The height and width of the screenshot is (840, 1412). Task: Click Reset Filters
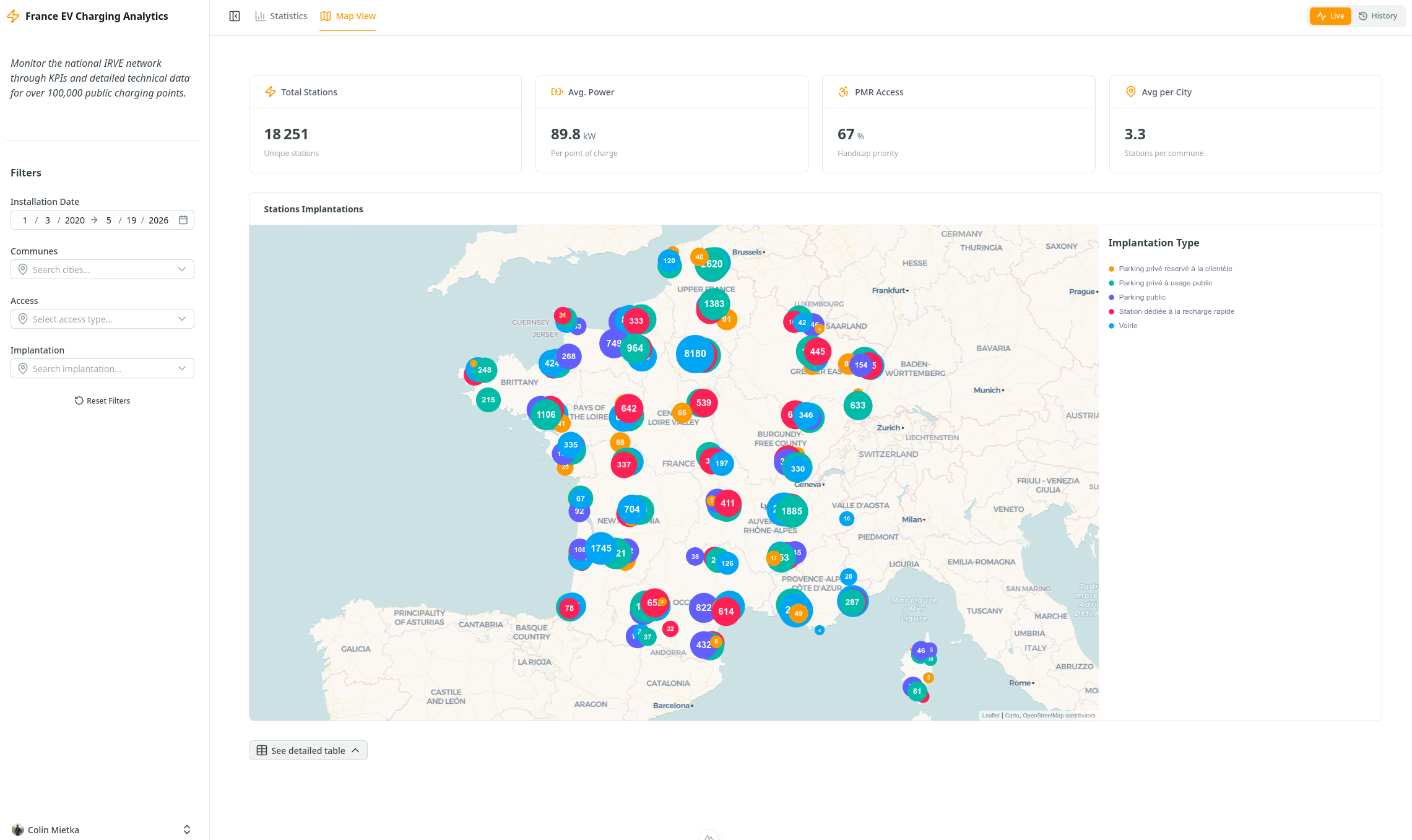click(102, 401)
